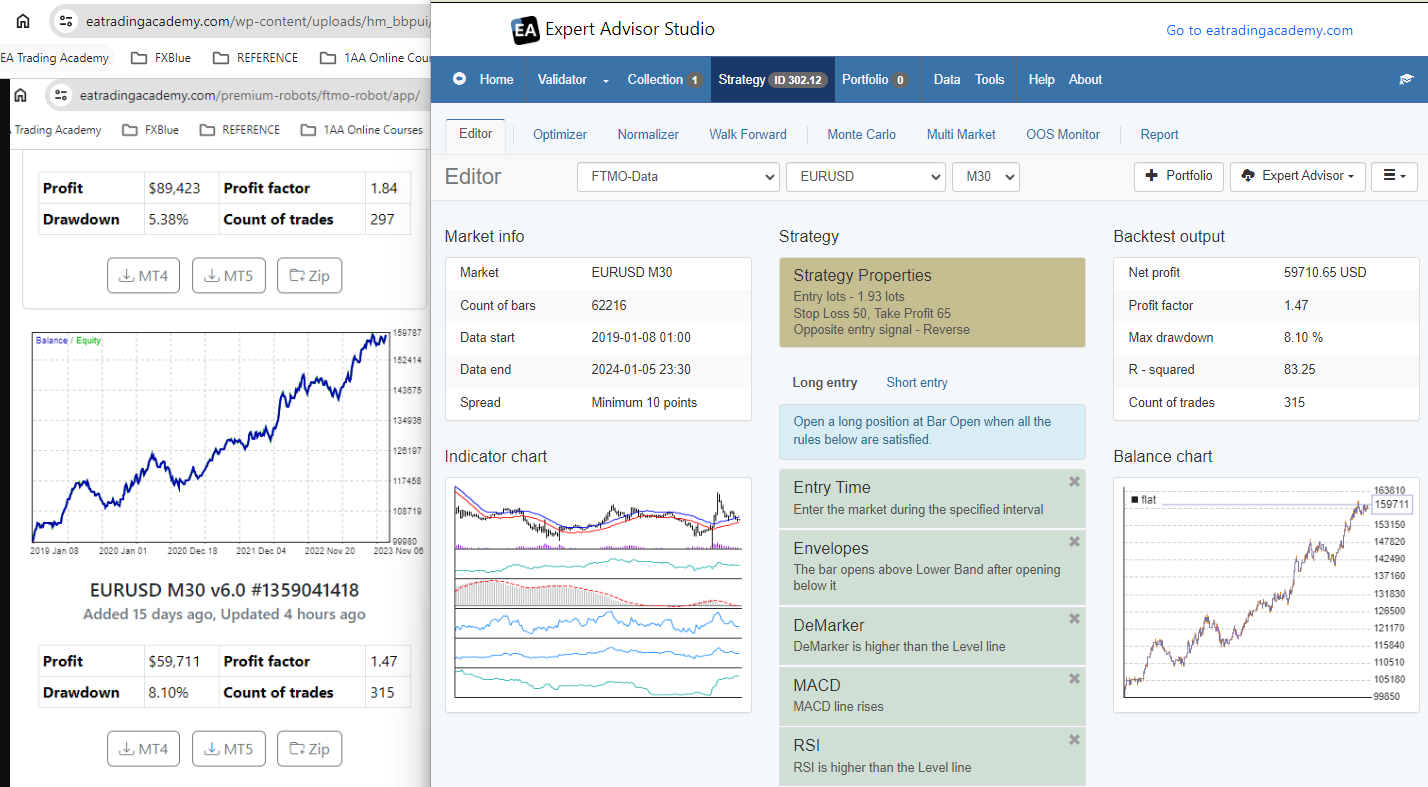Open the FXBlue bookmark folder in top bookmarks bar
This screenshot has height=787, width=1428.
161,57
